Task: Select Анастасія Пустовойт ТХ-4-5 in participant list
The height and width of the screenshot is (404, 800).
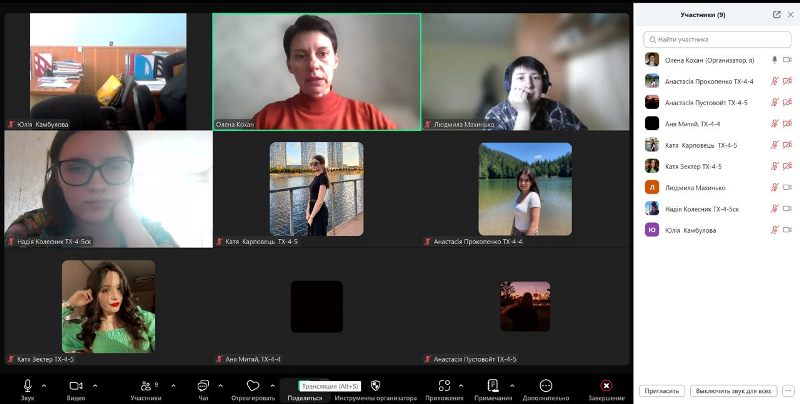Action: point(717,103)
